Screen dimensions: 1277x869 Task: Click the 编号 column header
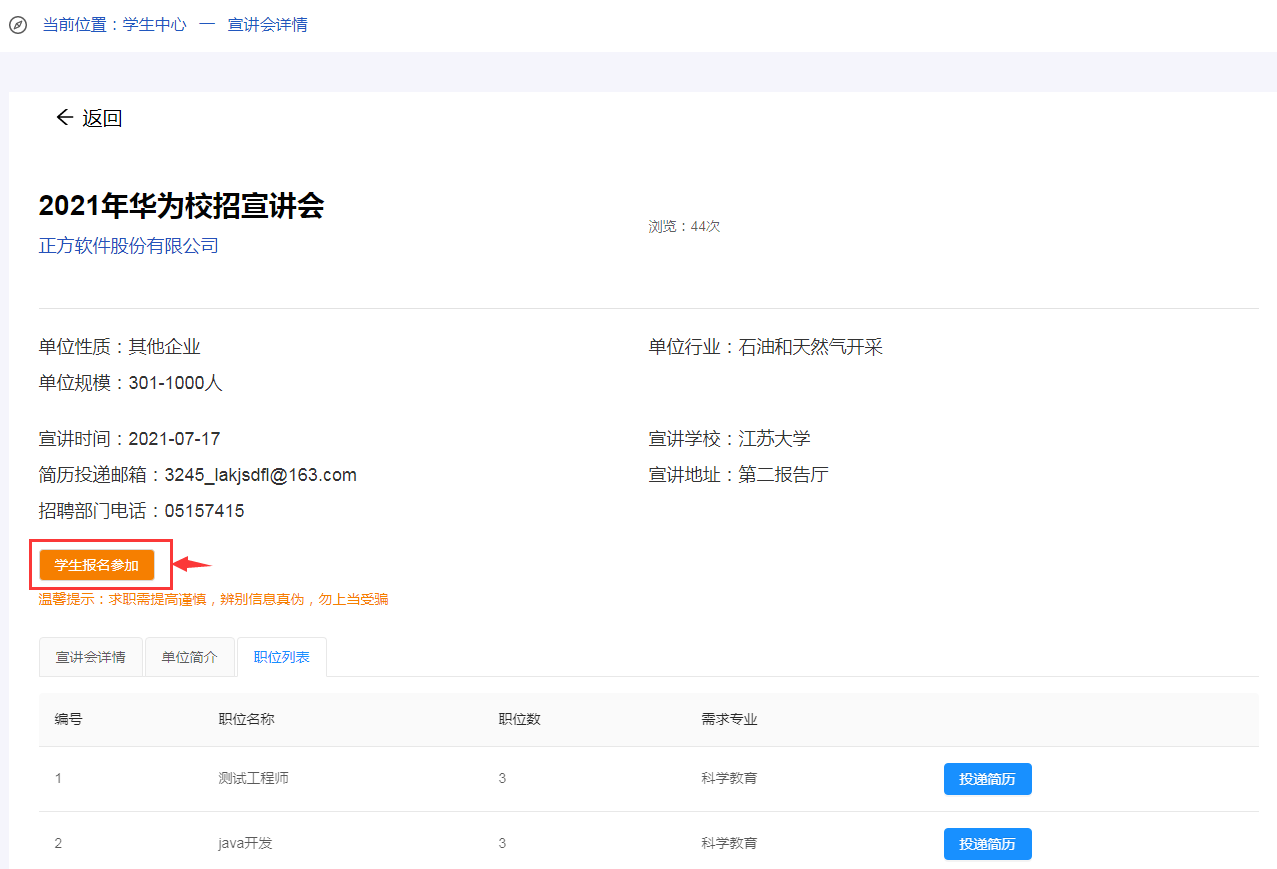pyautogui.click(x=69, y=719)
